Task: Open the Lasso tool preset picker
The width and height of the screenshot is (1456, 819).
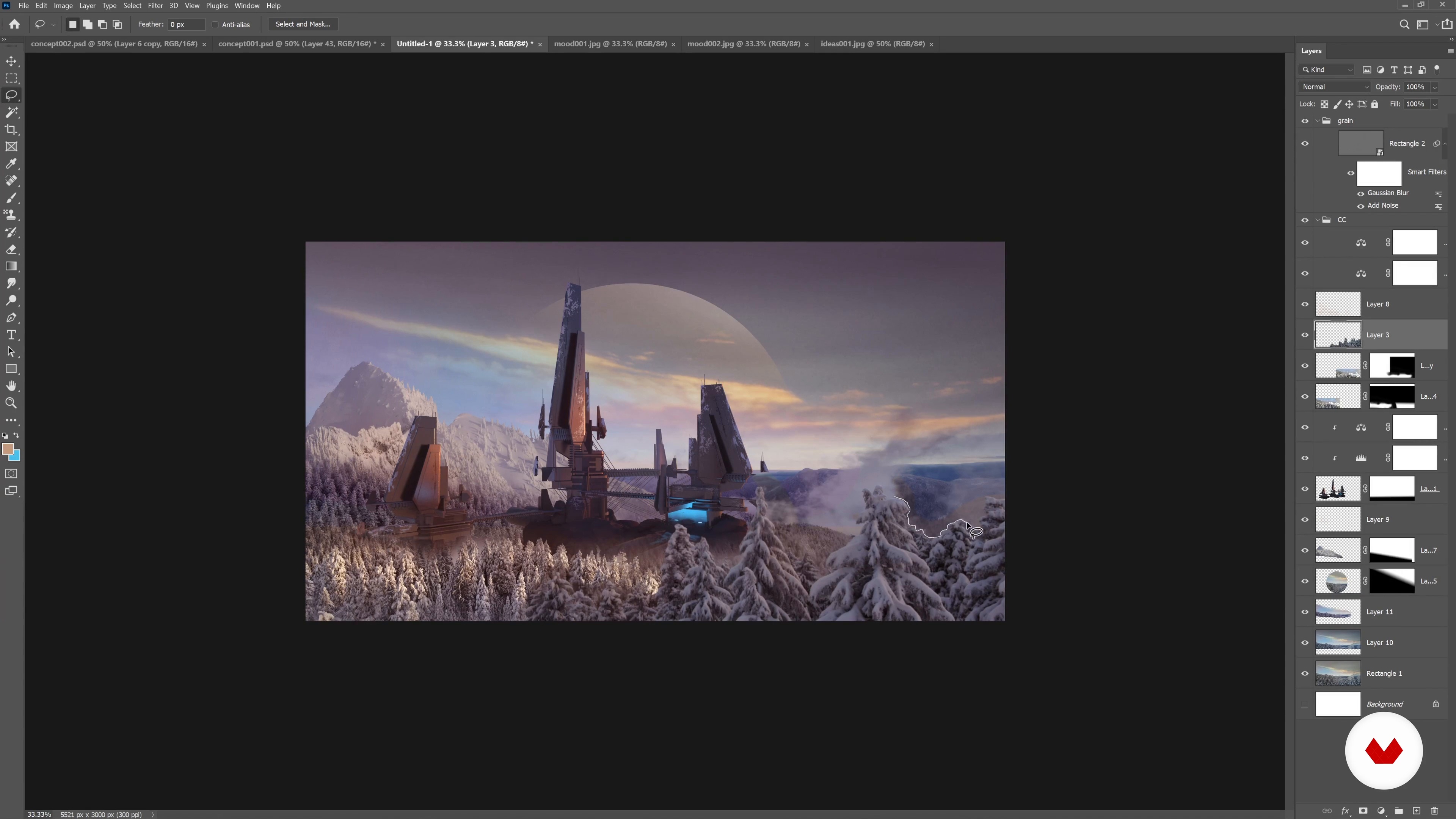Action: click(x=53, y=25)
